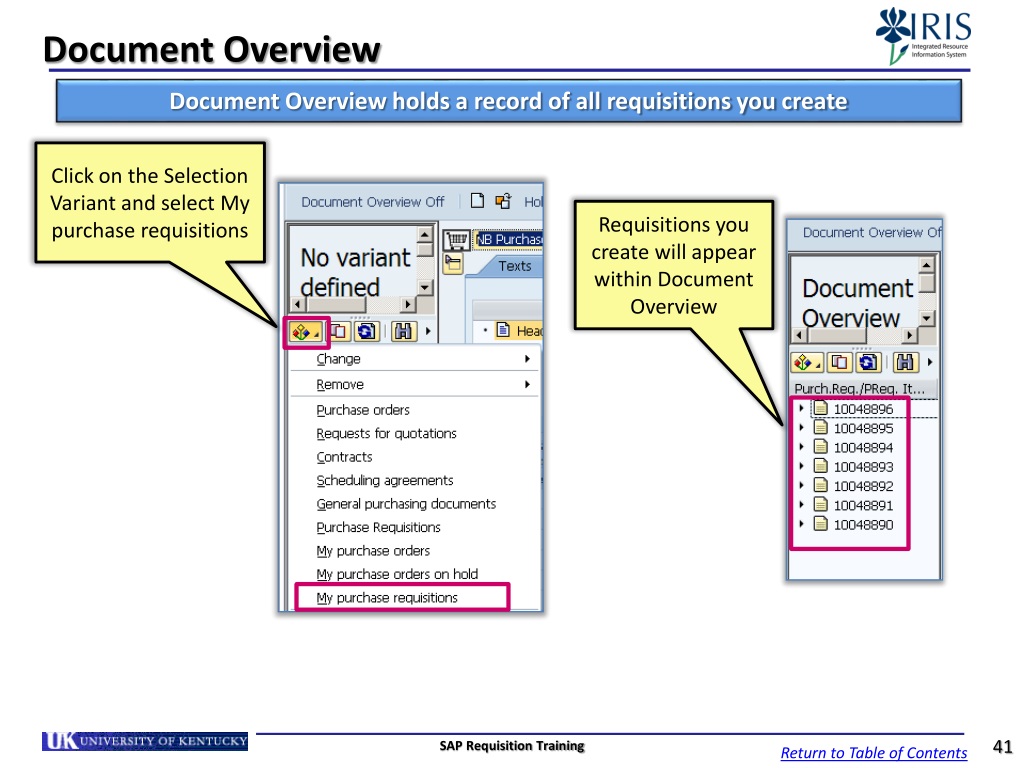Viewport: 1024px width, 768px height.
Task: Open Selection Variant icon in left panel
Action: 306,332
